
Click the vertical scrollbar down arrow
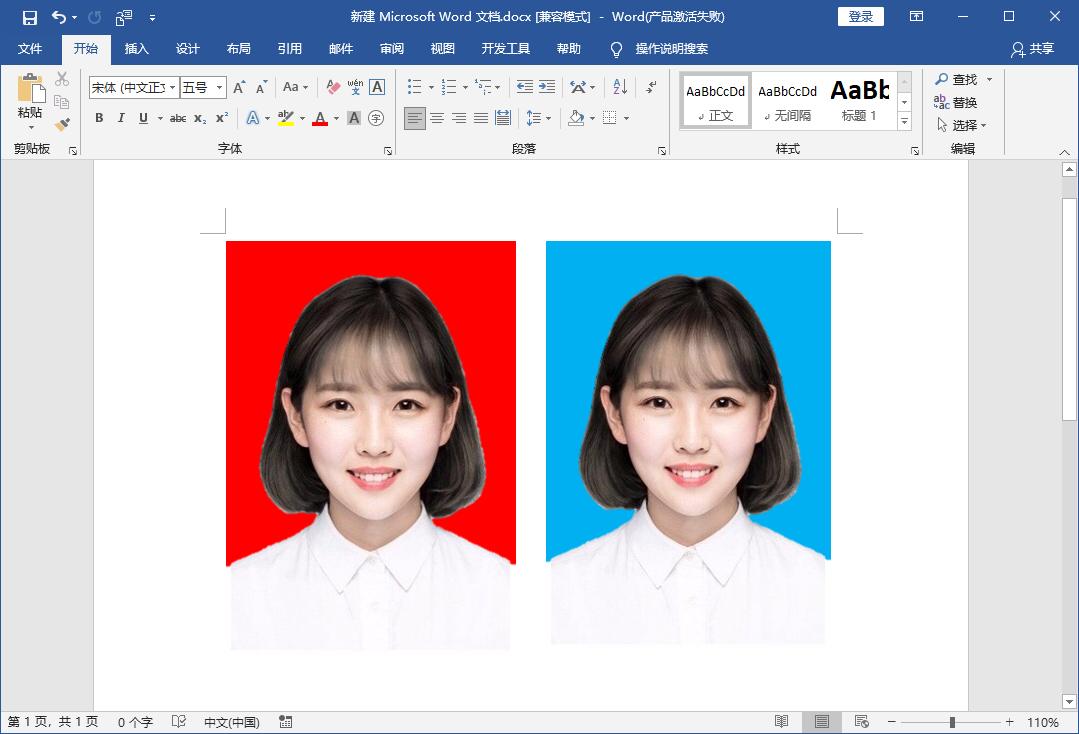tap(1069, 702)
